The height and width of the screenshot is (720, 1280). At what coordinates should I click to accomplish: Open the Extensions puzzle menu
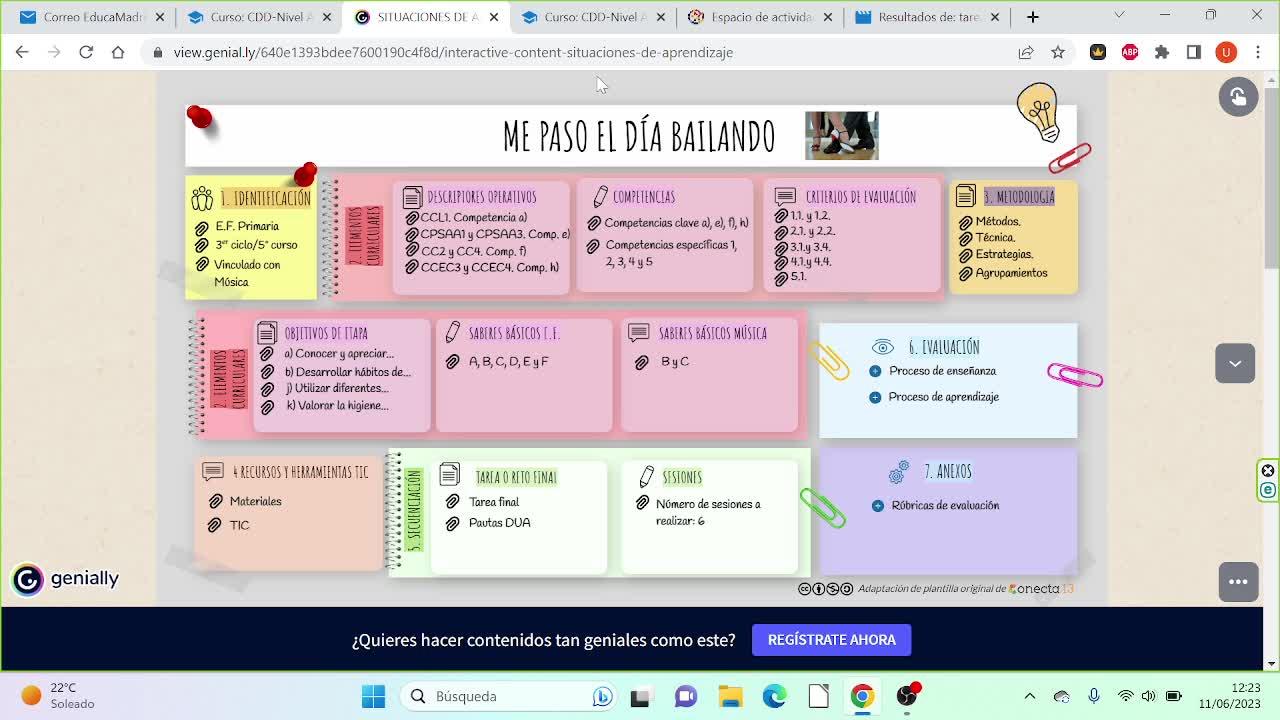tap(1162, 52)
